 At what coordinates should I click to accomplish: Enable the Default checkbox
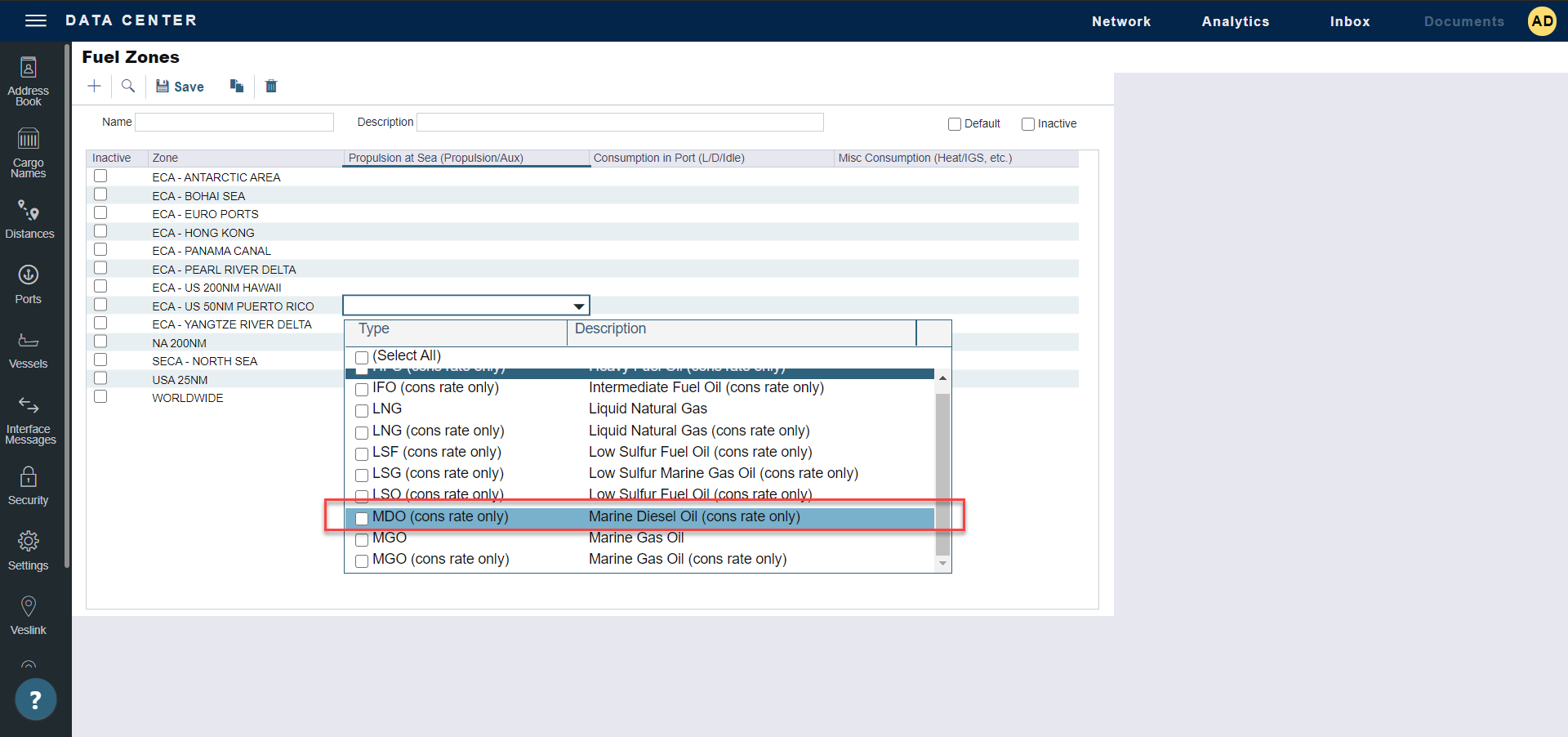coord(954,124)
